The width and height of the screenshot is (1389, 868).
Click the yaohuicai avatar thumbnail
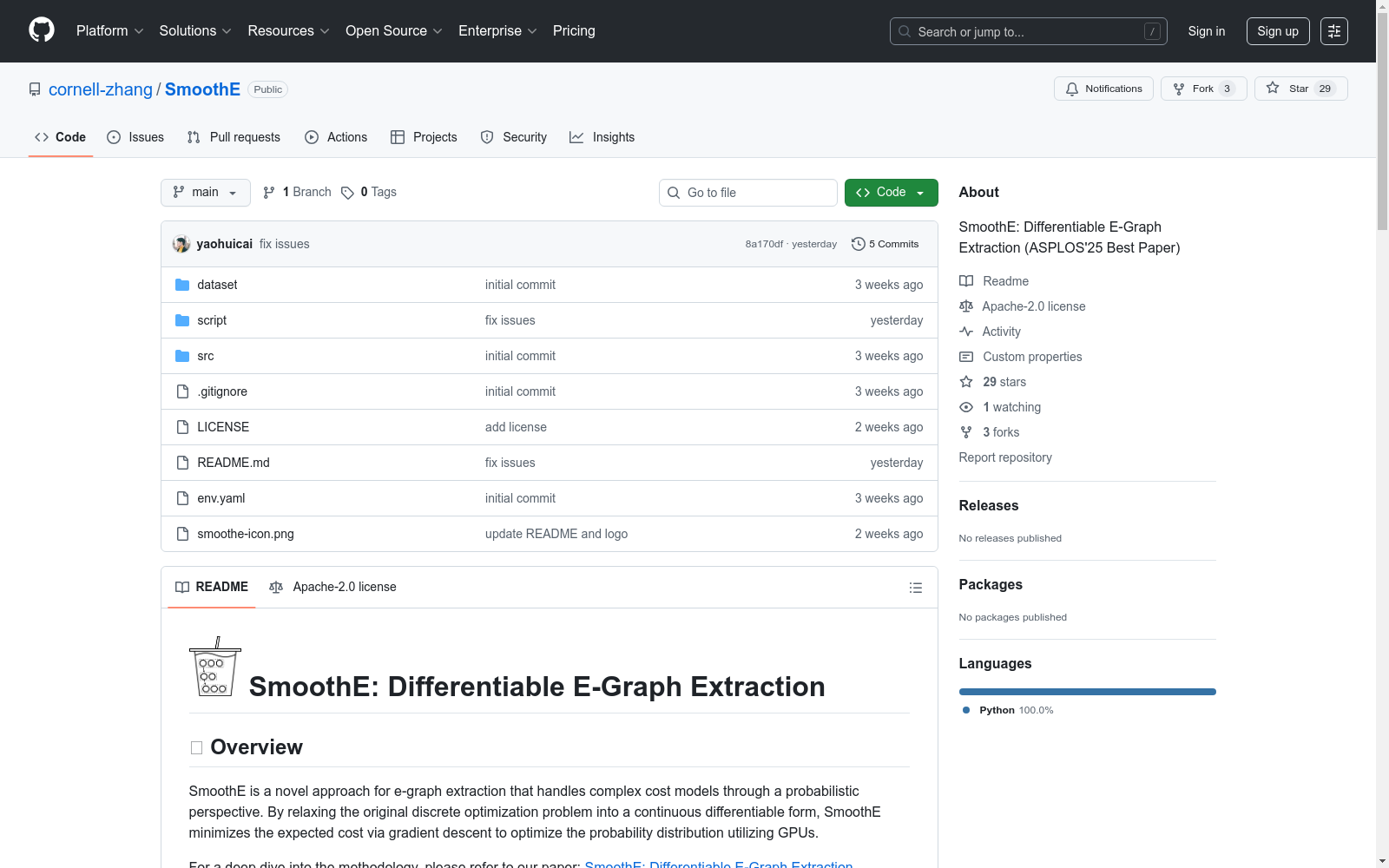click(x=181, y=244)
